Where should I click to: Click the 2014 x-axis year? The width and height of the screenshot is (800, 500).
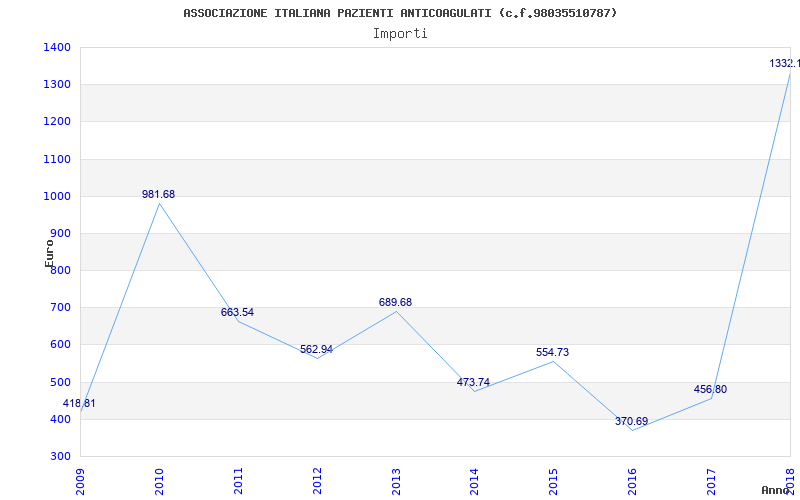[x=474, y=481]
